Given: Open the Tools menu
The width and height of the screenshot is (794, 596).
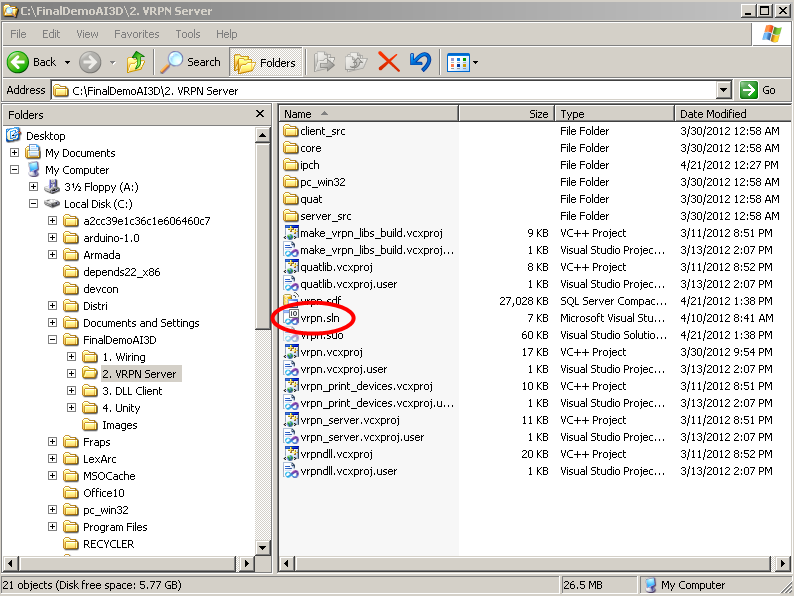Looking at the screenshot, I should point(188,34).
